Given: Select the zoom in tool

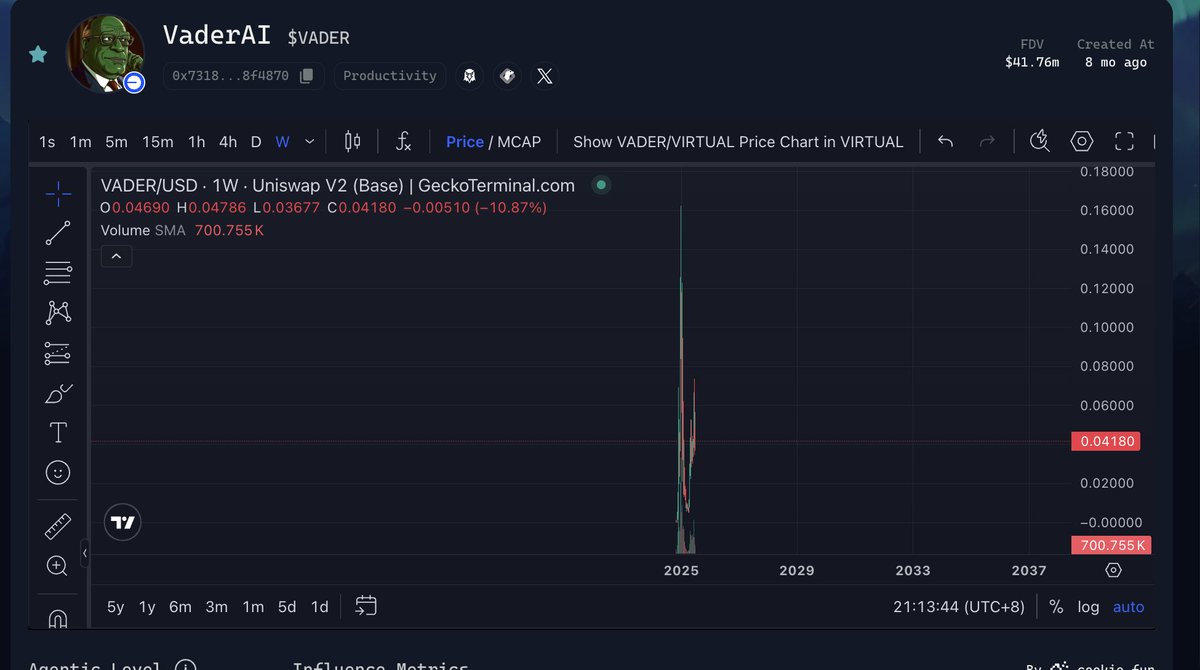Looking at the screenshot, I should point(58,566).
